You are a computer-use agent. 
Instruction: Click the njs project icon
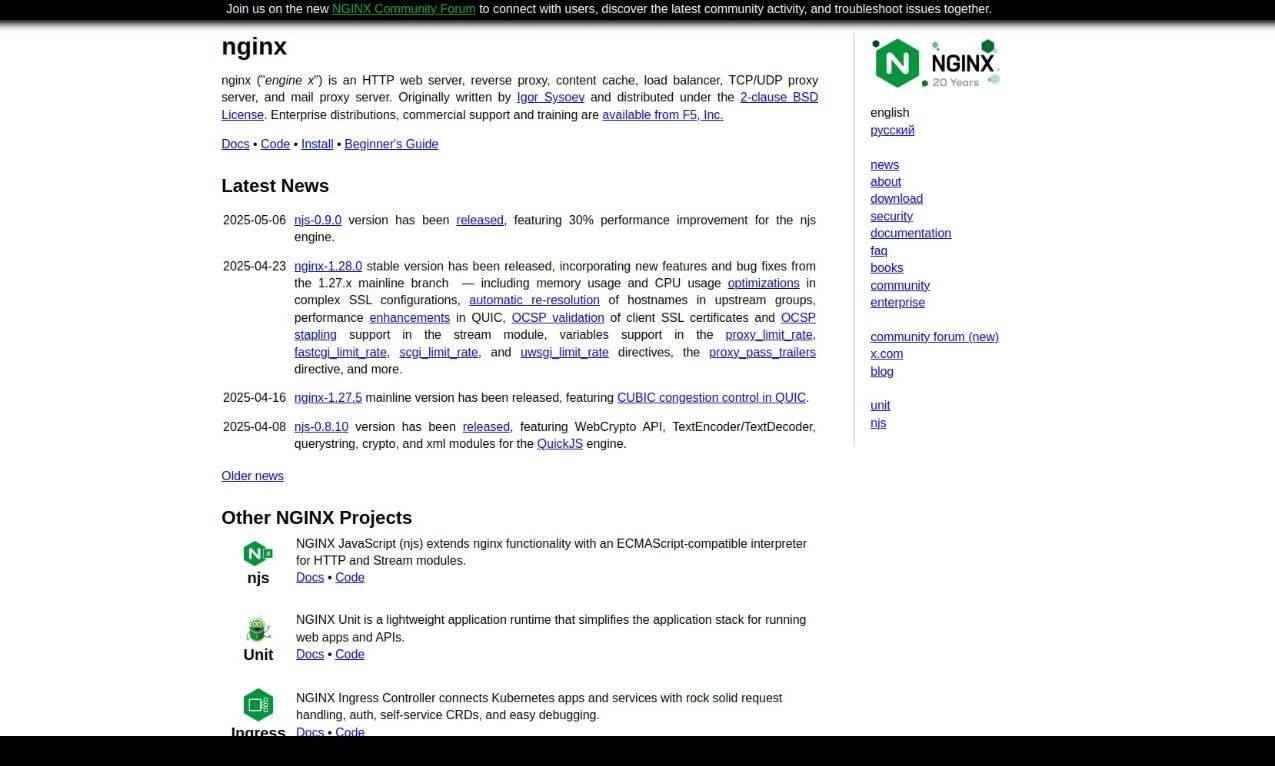click(x=258, y=553)
